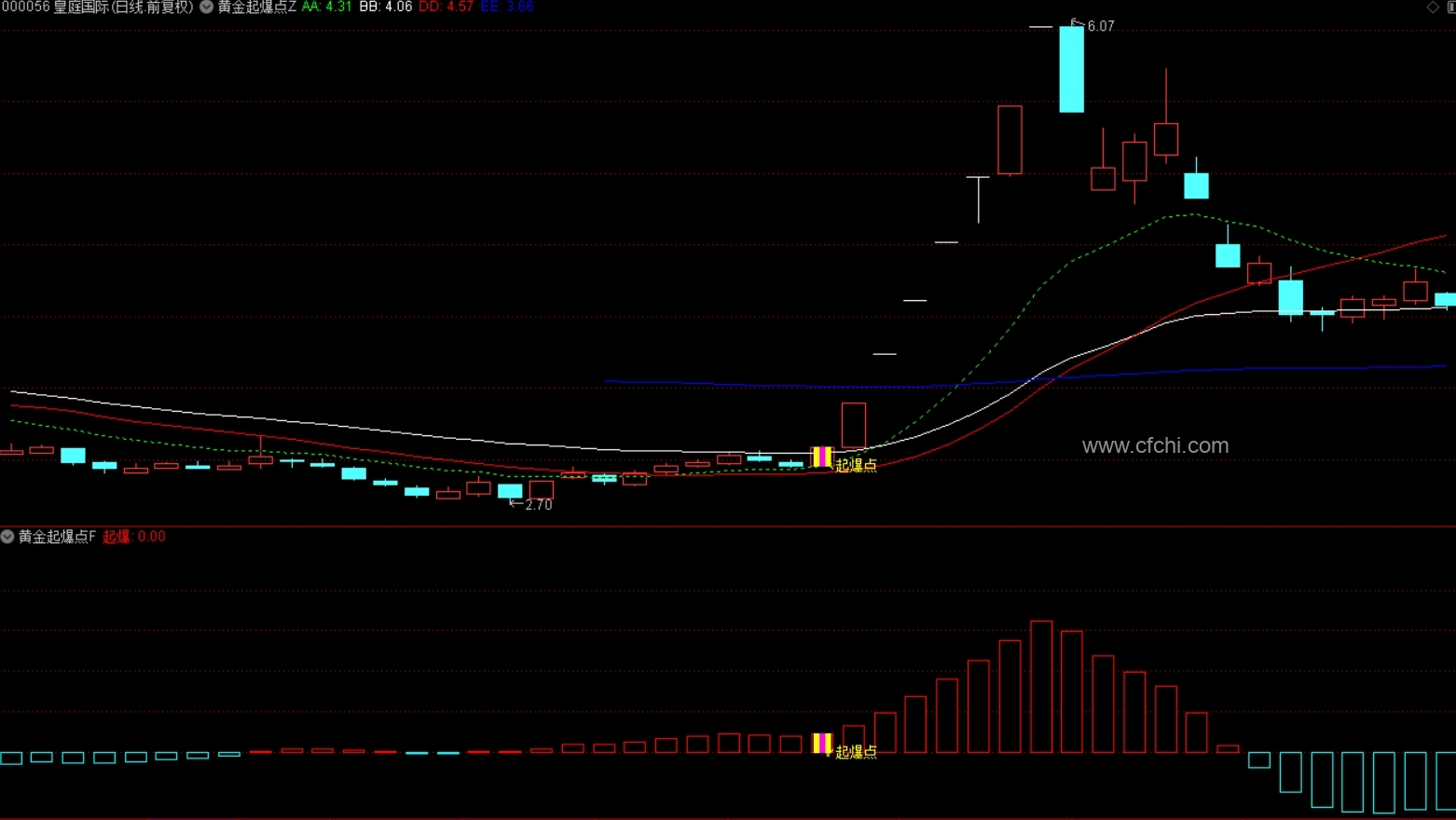Viewport: 1456px width, 820px height.
Task: Select the 黄金起爆点Z indicator name
Action: (257, 7)
